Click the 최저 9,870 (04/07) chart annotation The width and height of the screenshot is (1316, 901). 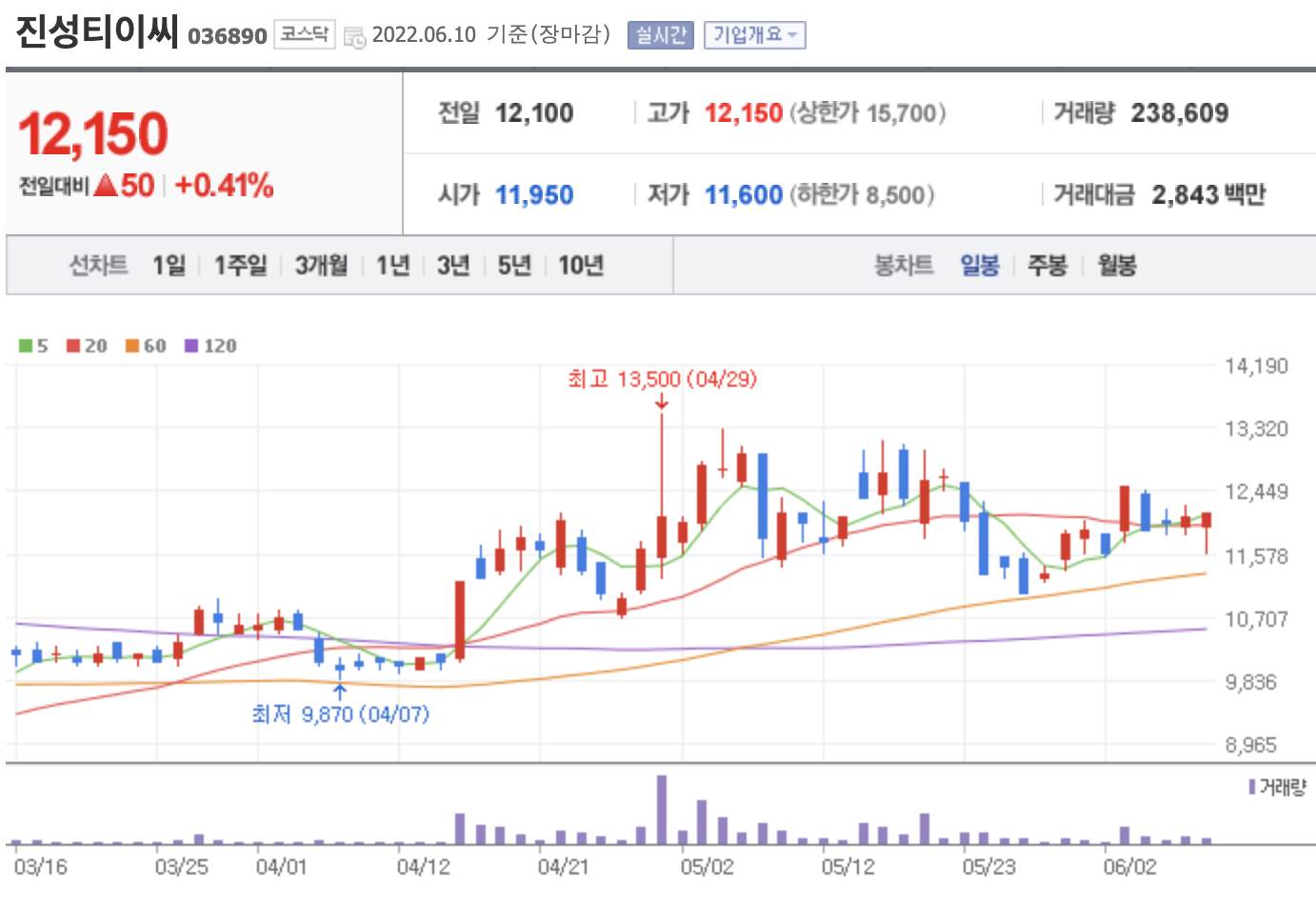pyautogui.click(x=341, y=714)
